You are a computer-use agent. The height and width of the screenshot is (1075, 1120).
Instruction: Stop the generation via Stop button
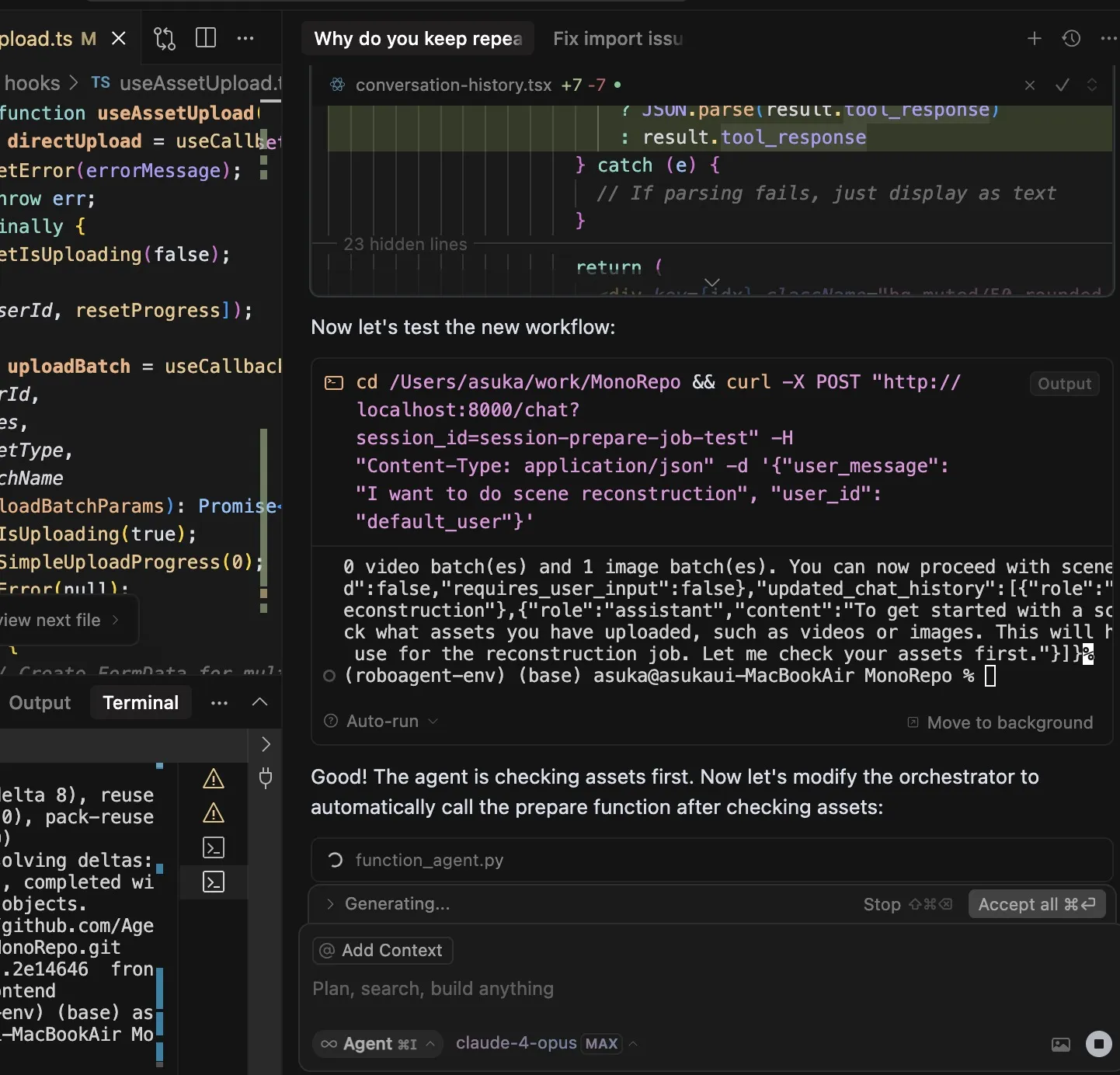click(907, 904)
